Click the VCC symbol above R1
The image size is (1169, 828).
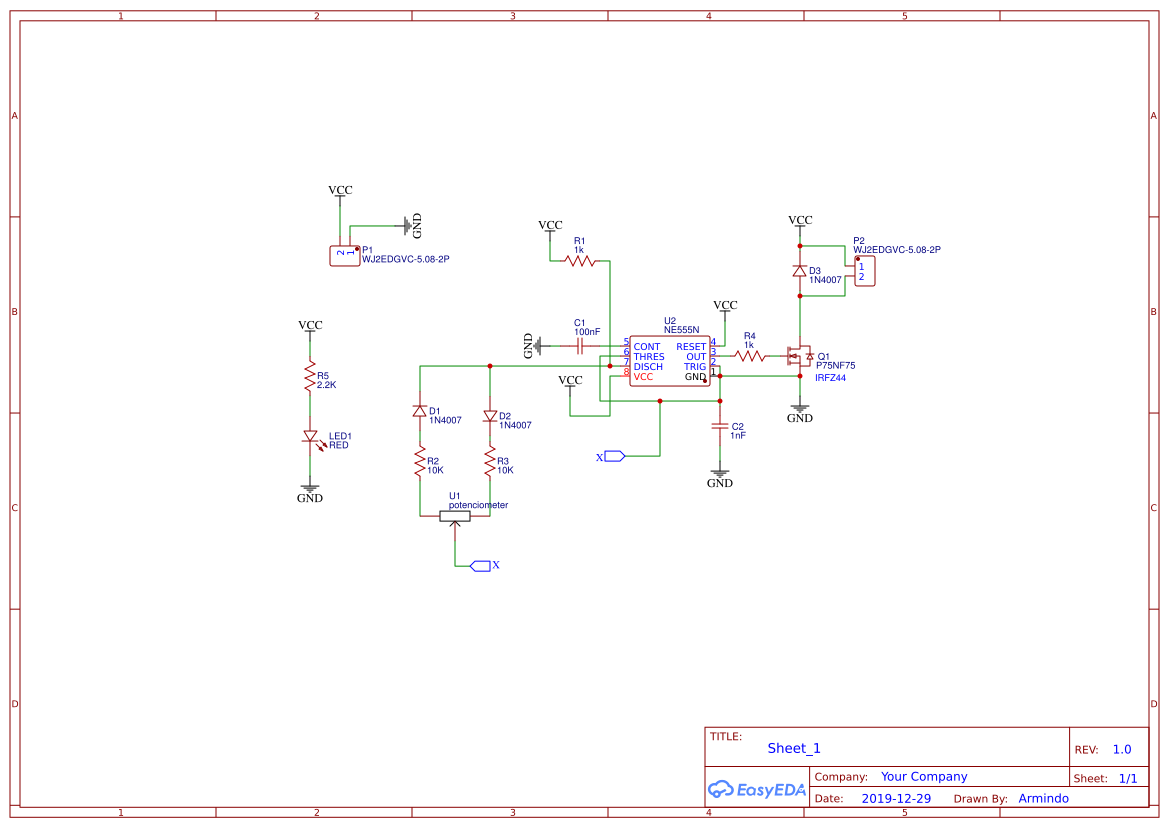coord(550,230)
